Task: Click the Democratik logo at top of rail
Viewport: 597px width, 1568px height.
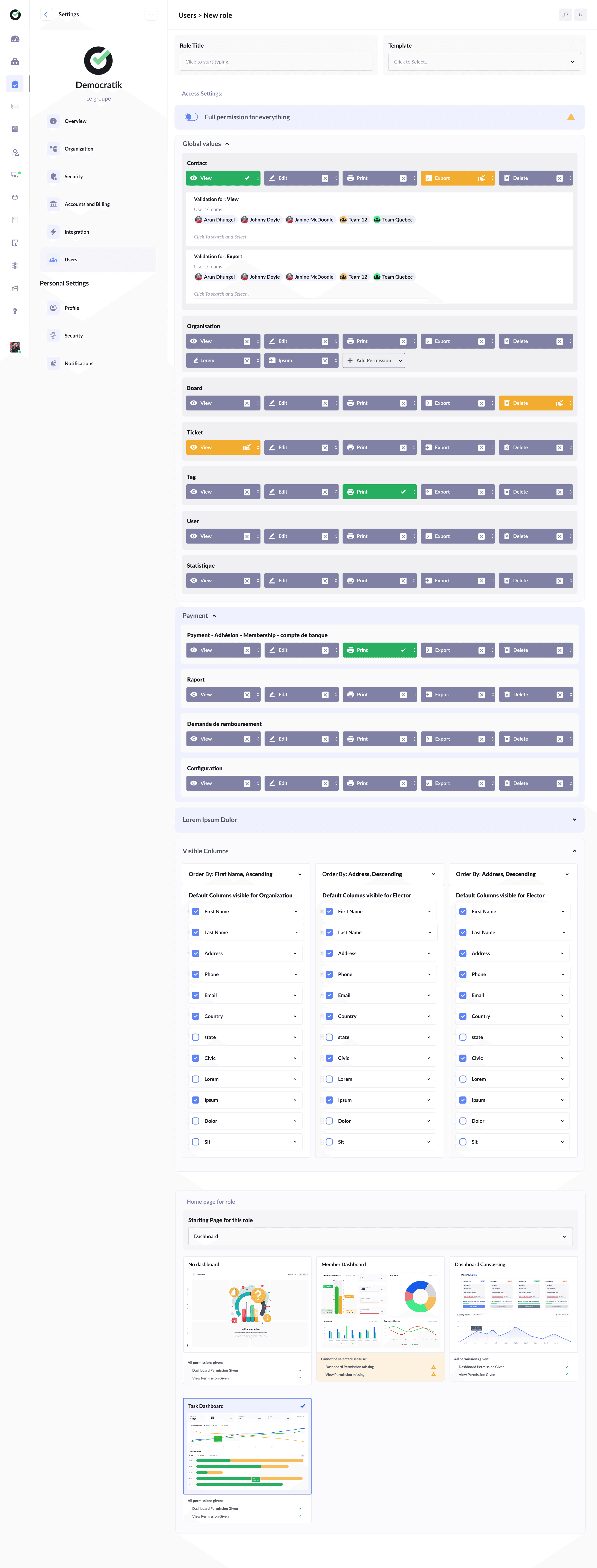Action: coord(15,15)
